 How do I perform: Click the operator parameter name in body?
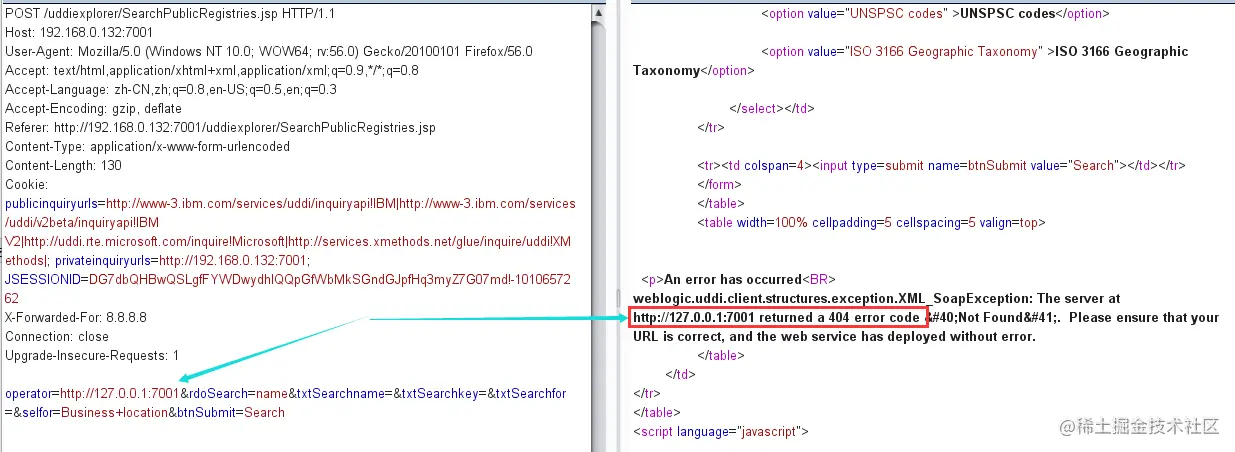point(29,394)
